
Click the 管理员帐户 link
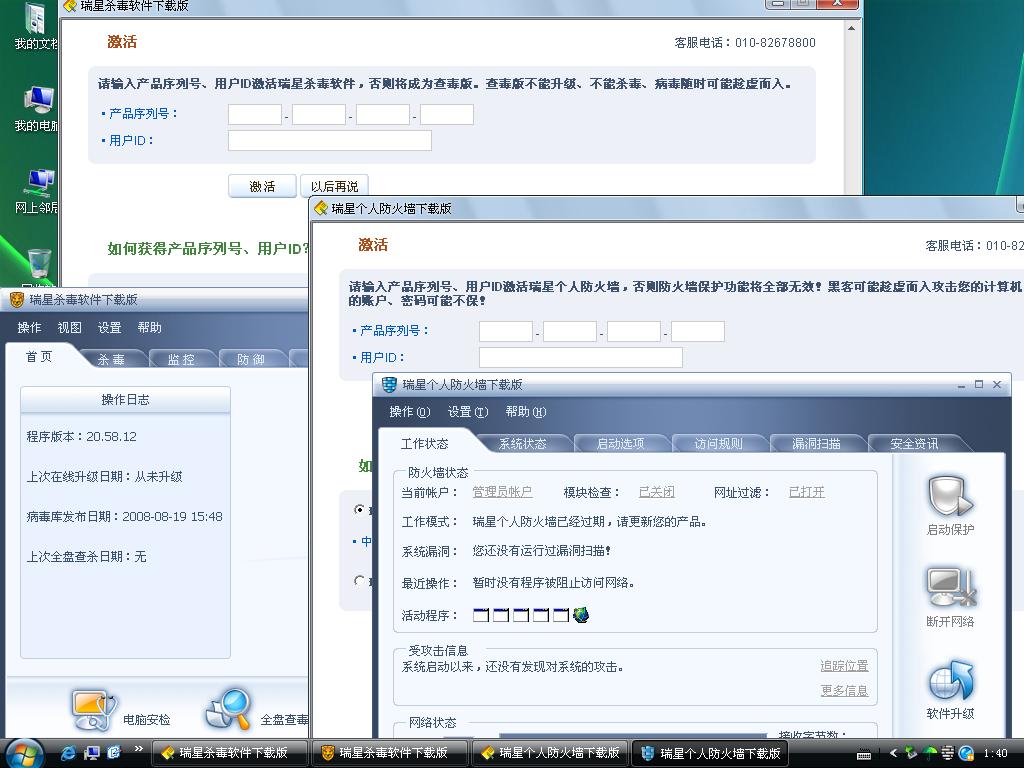pyautogui.click(x=502, y=492)
